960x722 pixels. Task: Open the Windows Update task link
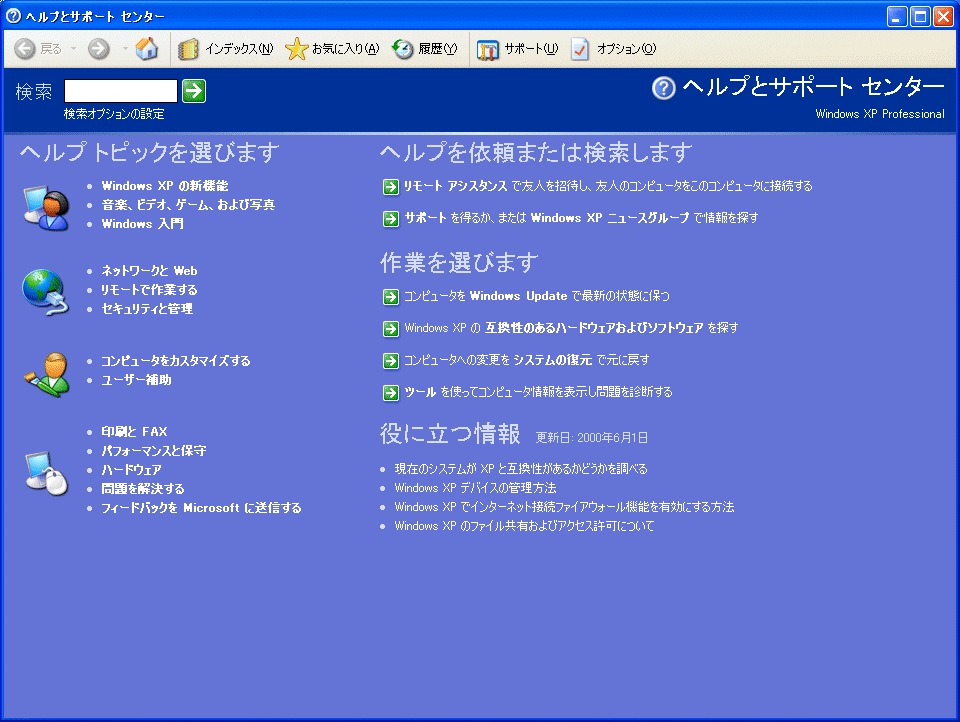point(519,296)
